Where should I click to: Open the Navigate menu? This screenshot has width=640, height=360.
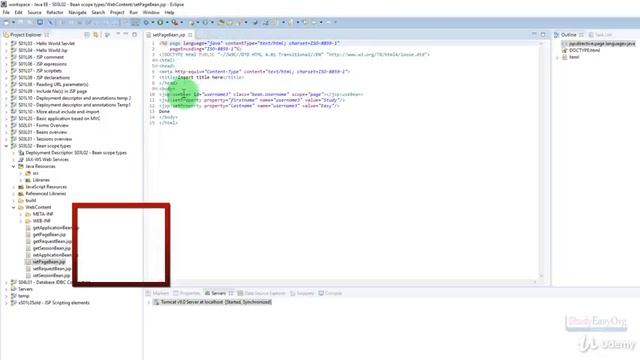77,12
